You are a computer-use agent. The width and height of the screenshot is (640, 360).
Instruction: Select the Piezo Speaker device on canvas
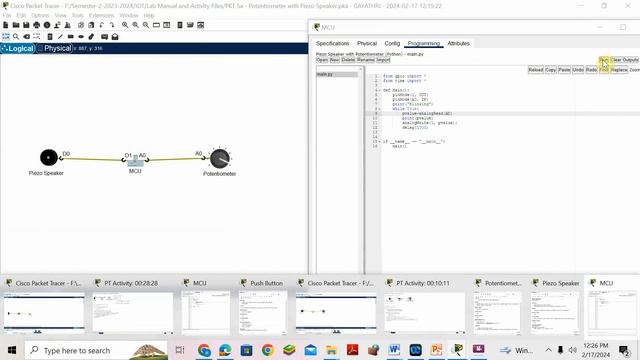tap(49, 158)
